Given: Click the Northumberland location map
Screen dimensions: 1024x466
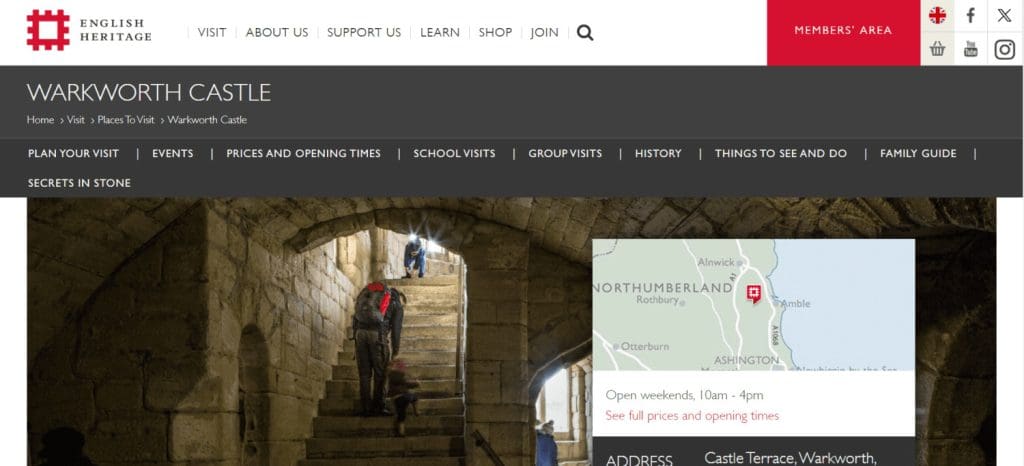Looking at the screenshot, I should point(754,305).
